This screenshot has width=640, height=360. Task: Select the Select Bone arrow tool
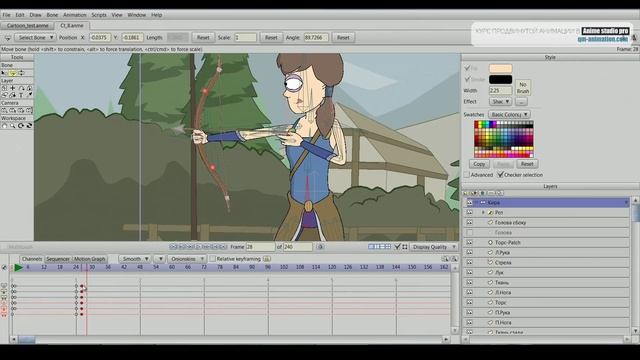(x=4, y=73)
